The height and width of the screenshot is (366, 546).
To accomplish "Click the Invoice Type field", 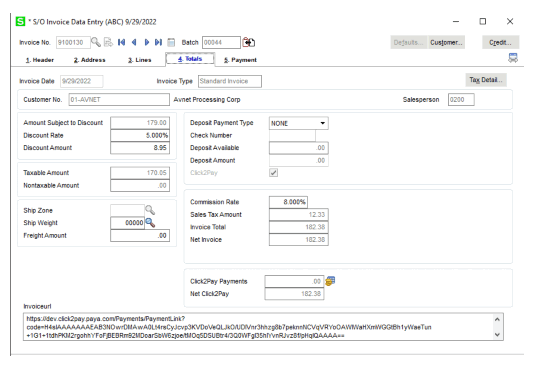I will 230,81.
